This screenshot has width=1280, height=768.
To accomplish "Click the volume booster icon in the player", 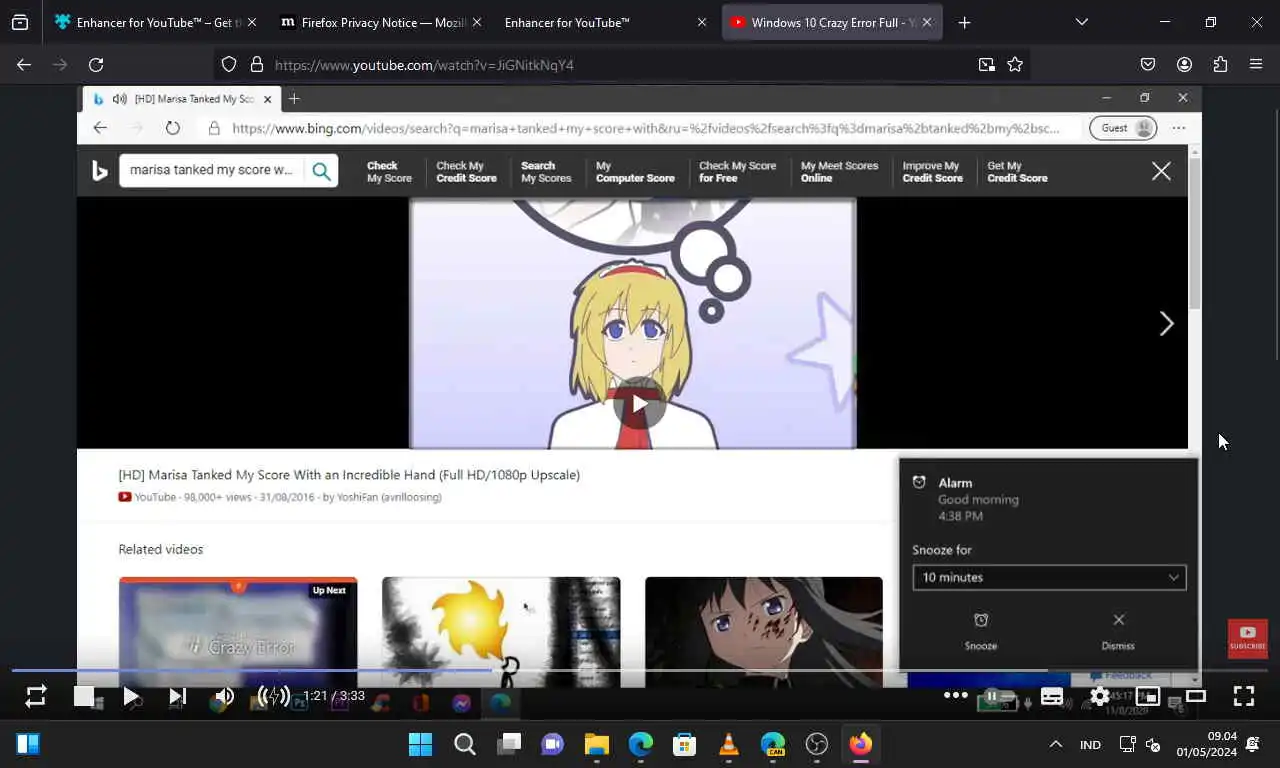I will pyautogui.click(x=273, y=696).
